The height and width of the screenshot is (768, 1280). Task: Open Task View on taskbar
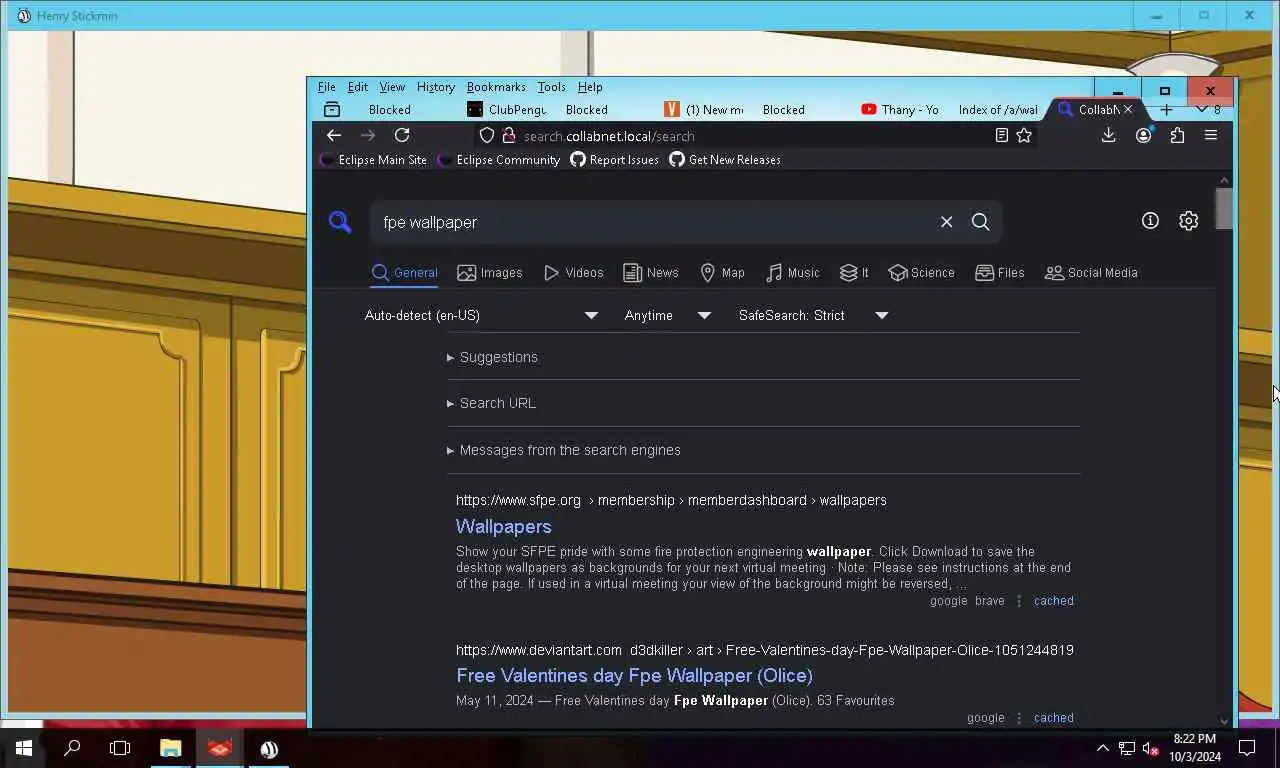(120, 748)
